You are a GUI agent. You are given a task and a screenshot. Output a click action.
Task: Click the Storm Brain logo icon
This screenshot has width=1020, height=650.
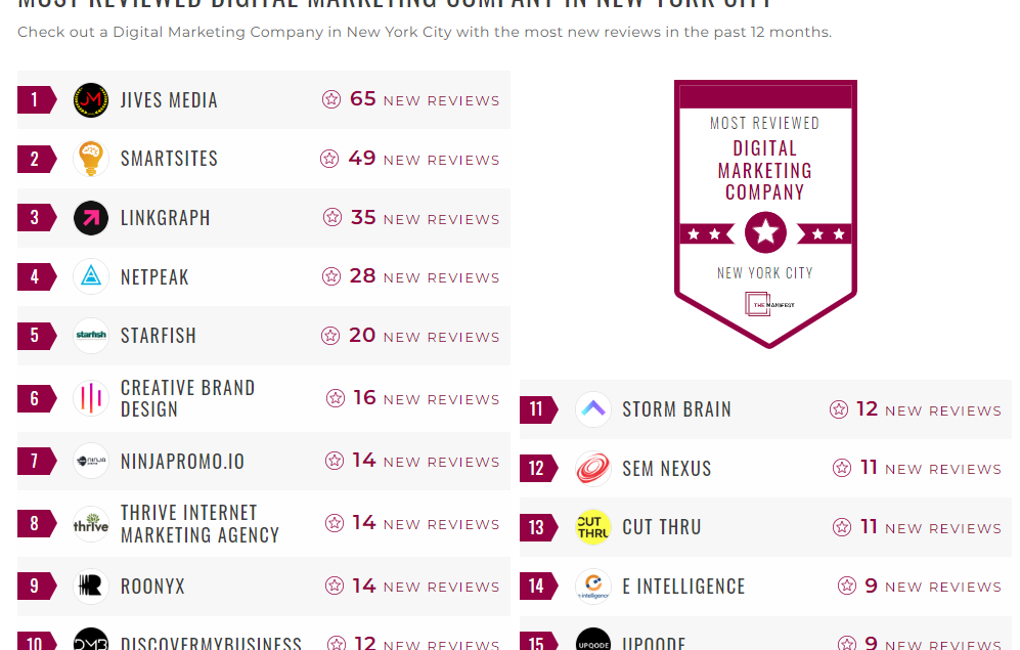(x=593, y=410)
